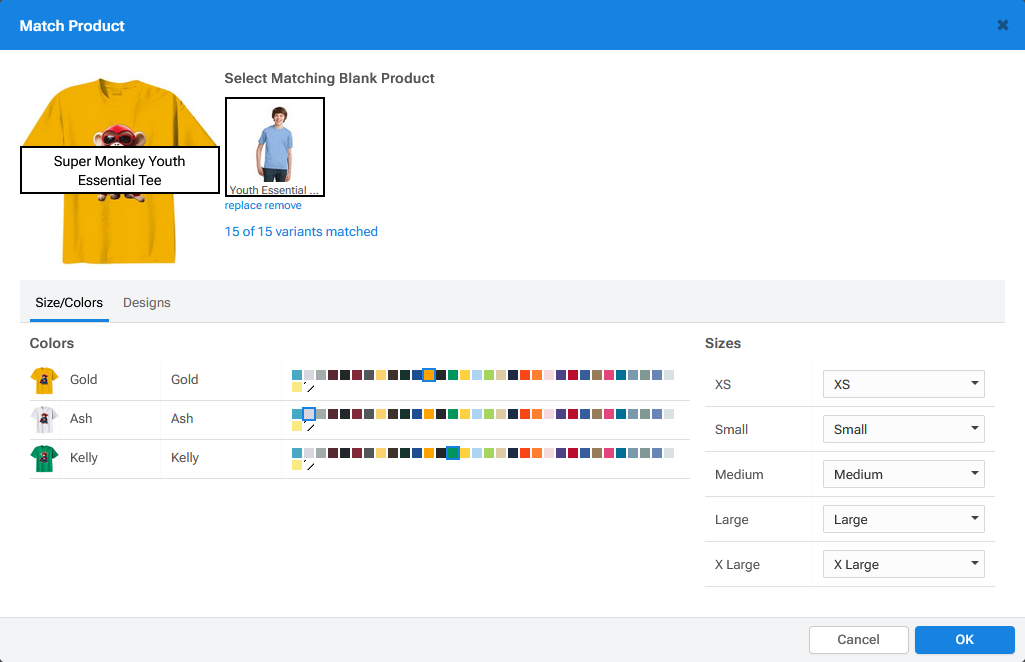Click the Medium size label
This screenshot has height=662, width=1025.
pyautogui.click(x=739, y=474)
